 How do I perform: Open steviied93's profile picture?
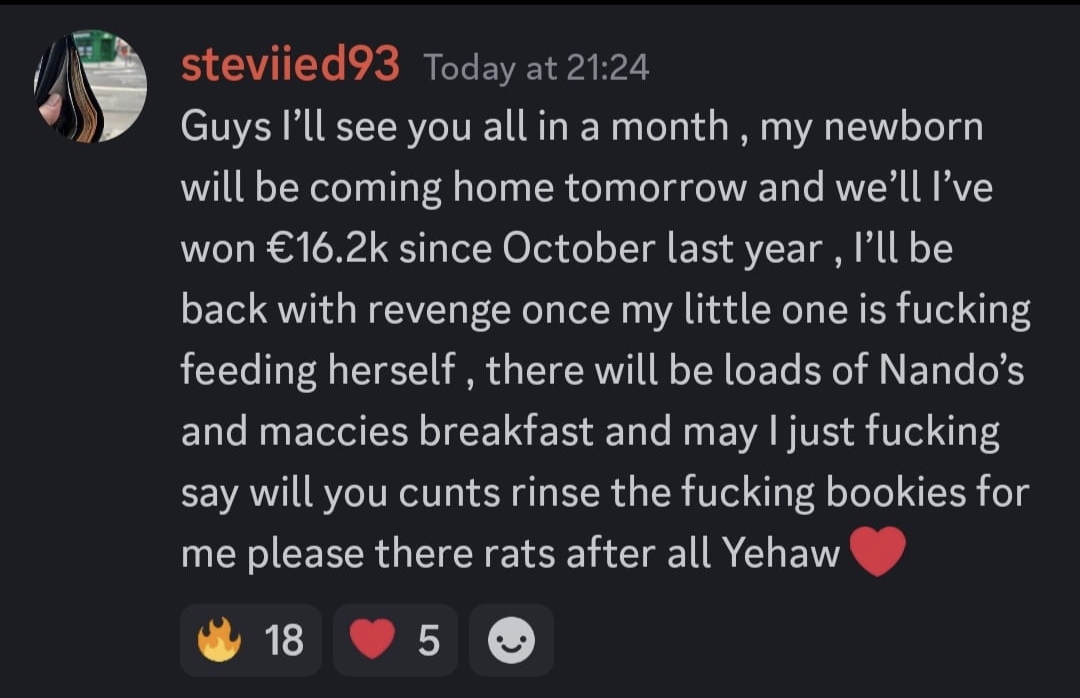point(91,86)
